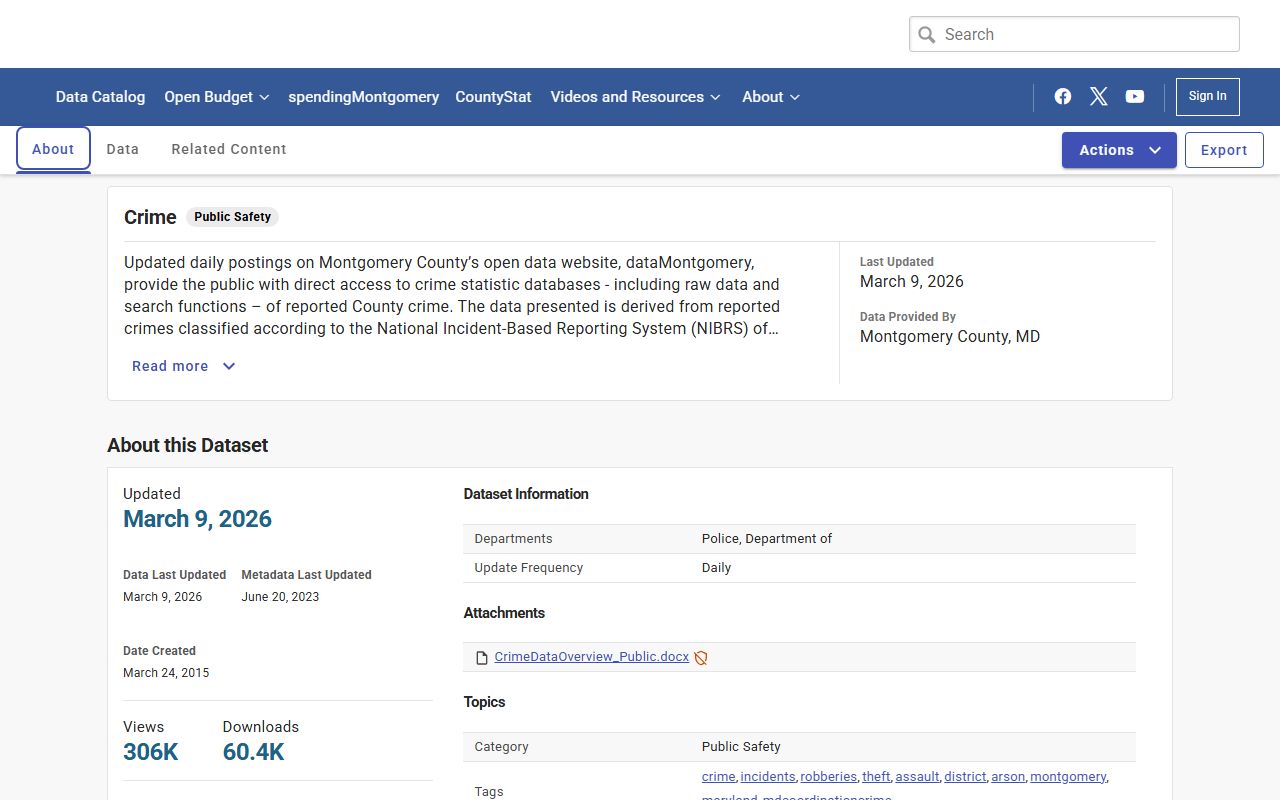Select the 'Public Safety' category value in Topics

tap(741, 747)
